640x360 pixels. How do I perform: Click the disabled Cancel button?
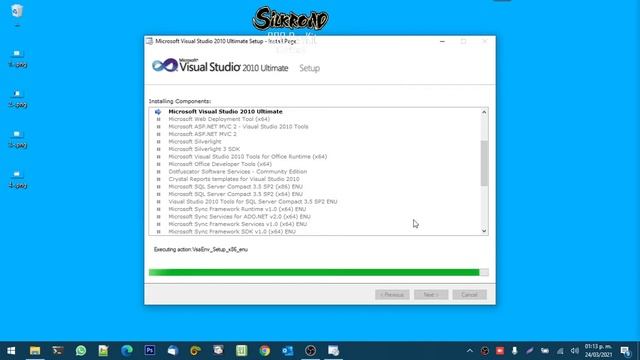click(x=469, y=295)
